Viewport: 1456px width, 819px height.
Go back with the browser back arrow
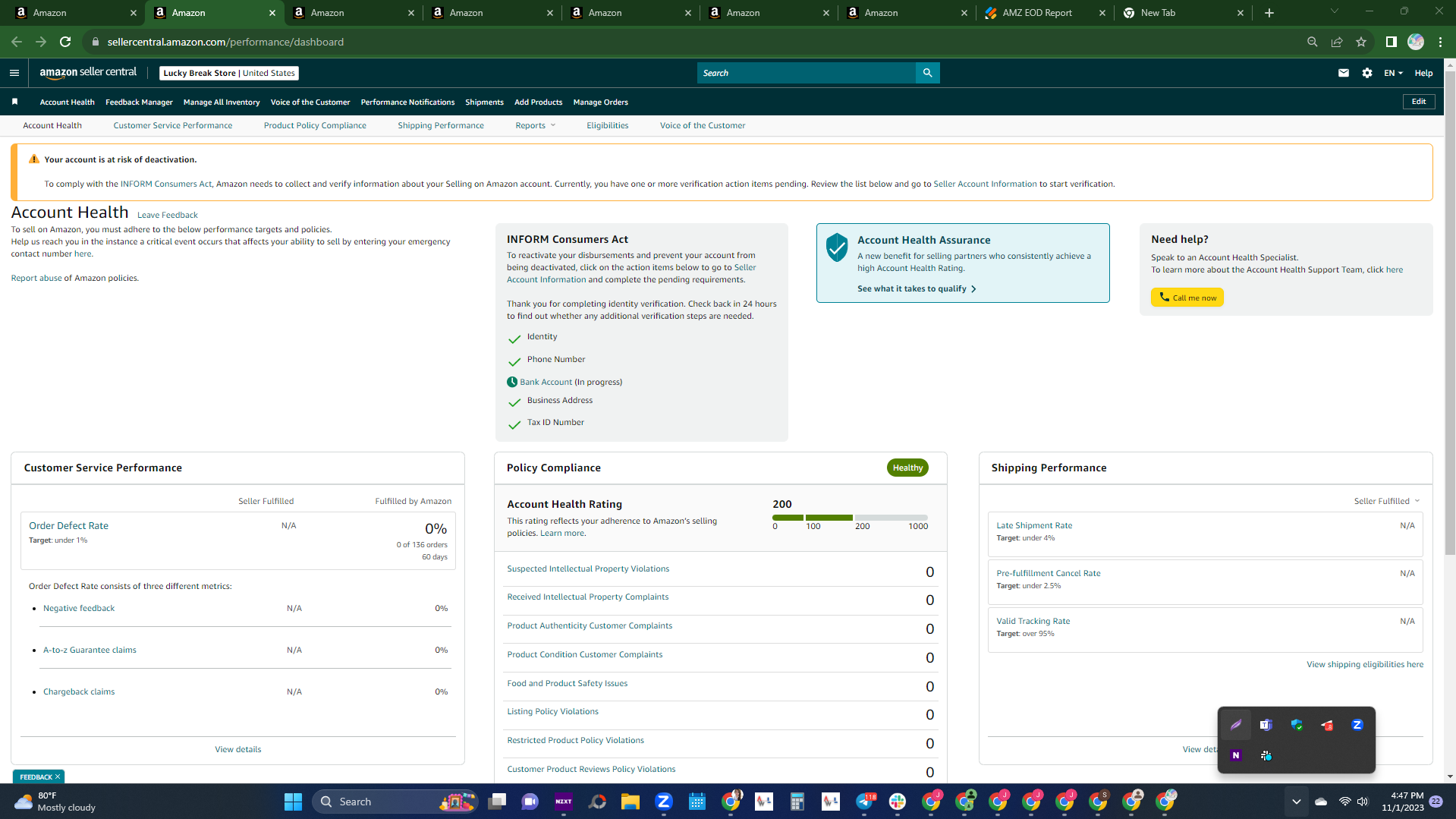[17, 42]
